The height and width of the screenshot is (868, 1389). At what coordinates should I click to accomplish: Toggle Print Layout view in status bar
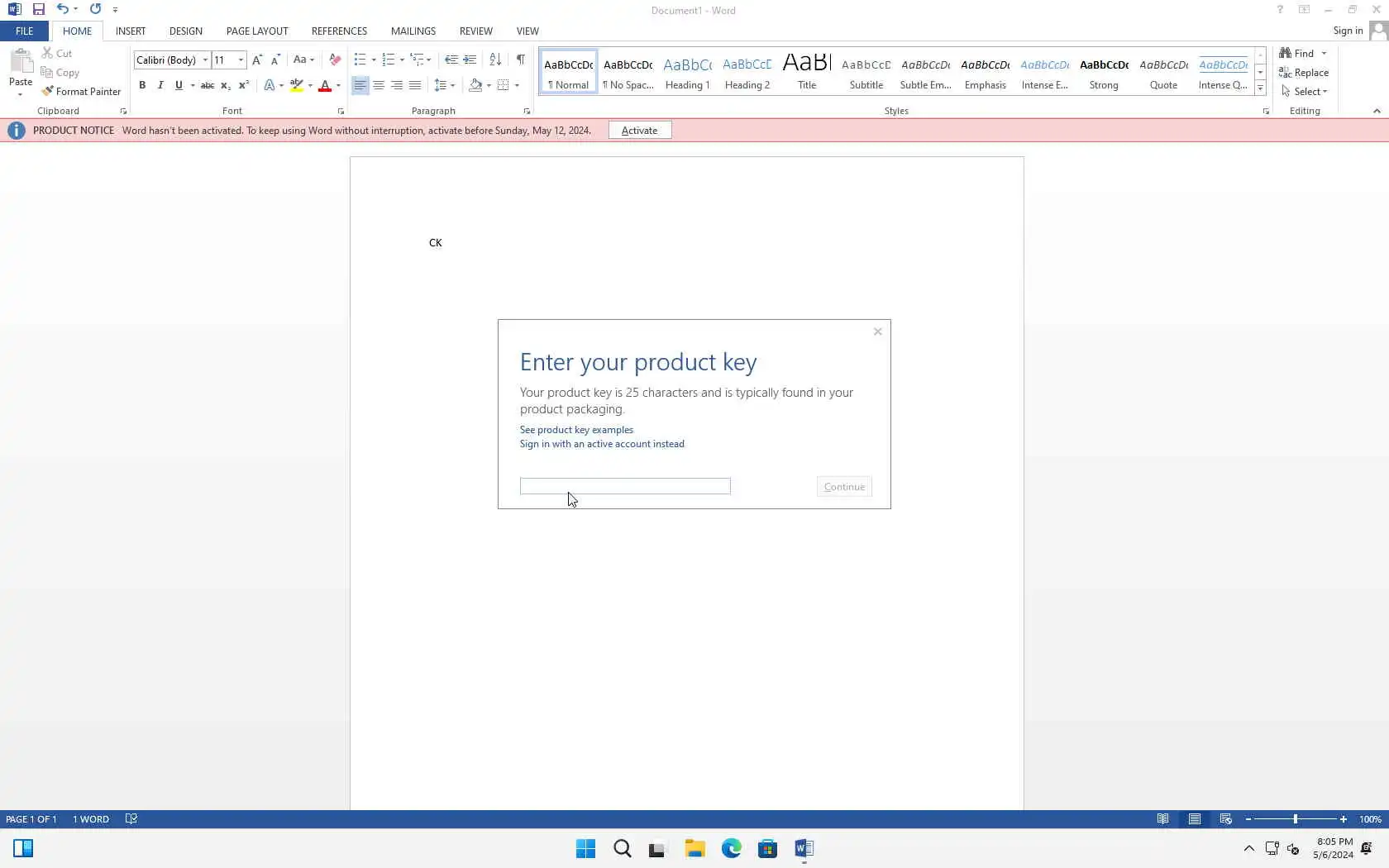pos(1195,819)
